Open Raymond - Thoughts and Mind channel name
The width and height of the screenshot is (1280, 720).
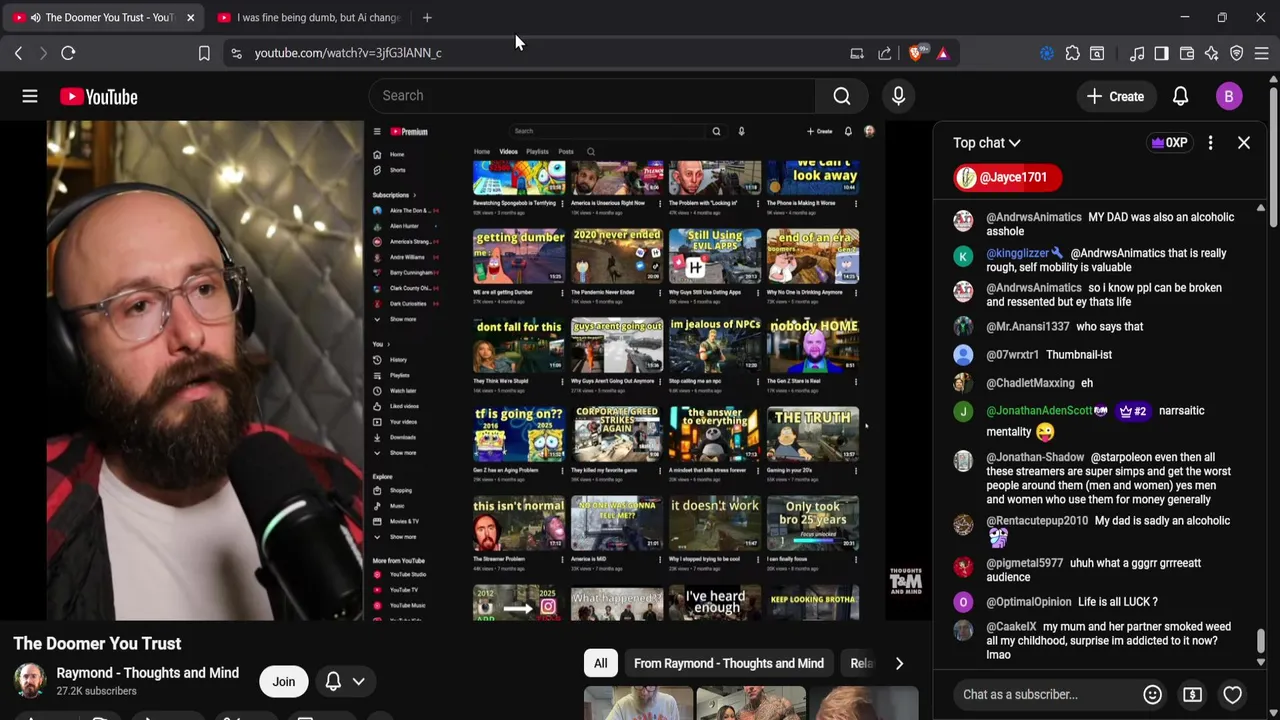click(x=147, y=673)
